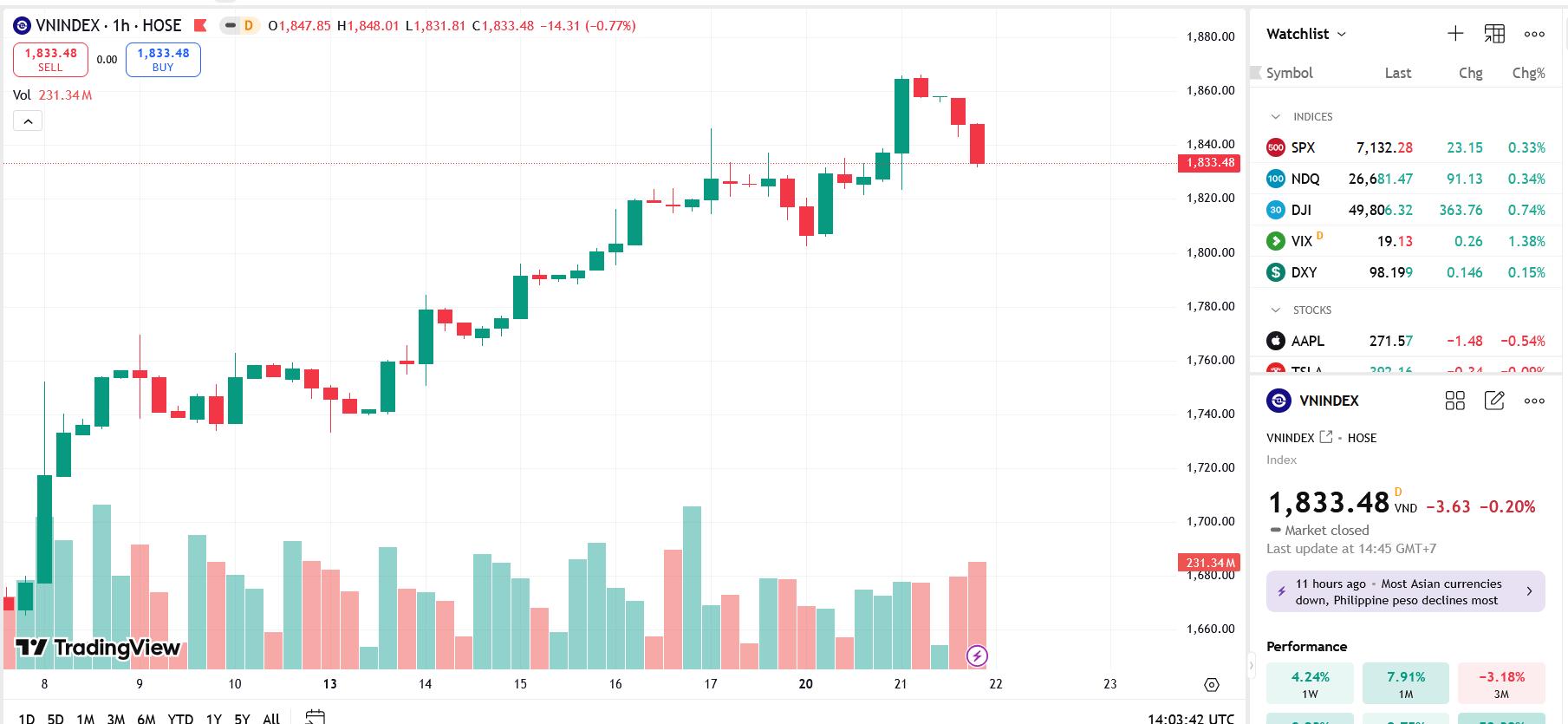Click the red flag next to HOSE

[200, 26]
